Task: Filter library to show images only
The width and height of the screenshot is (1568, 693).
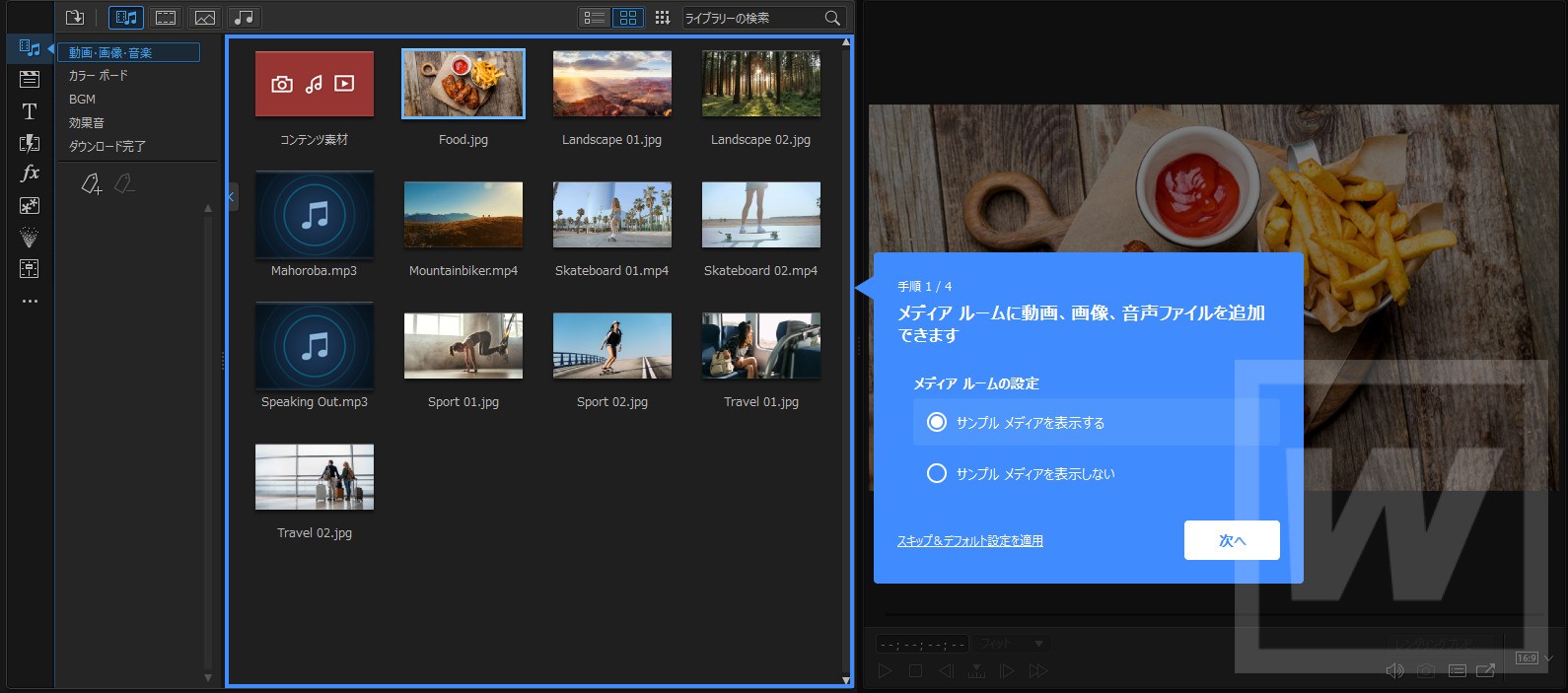Action: pos(205,17)
